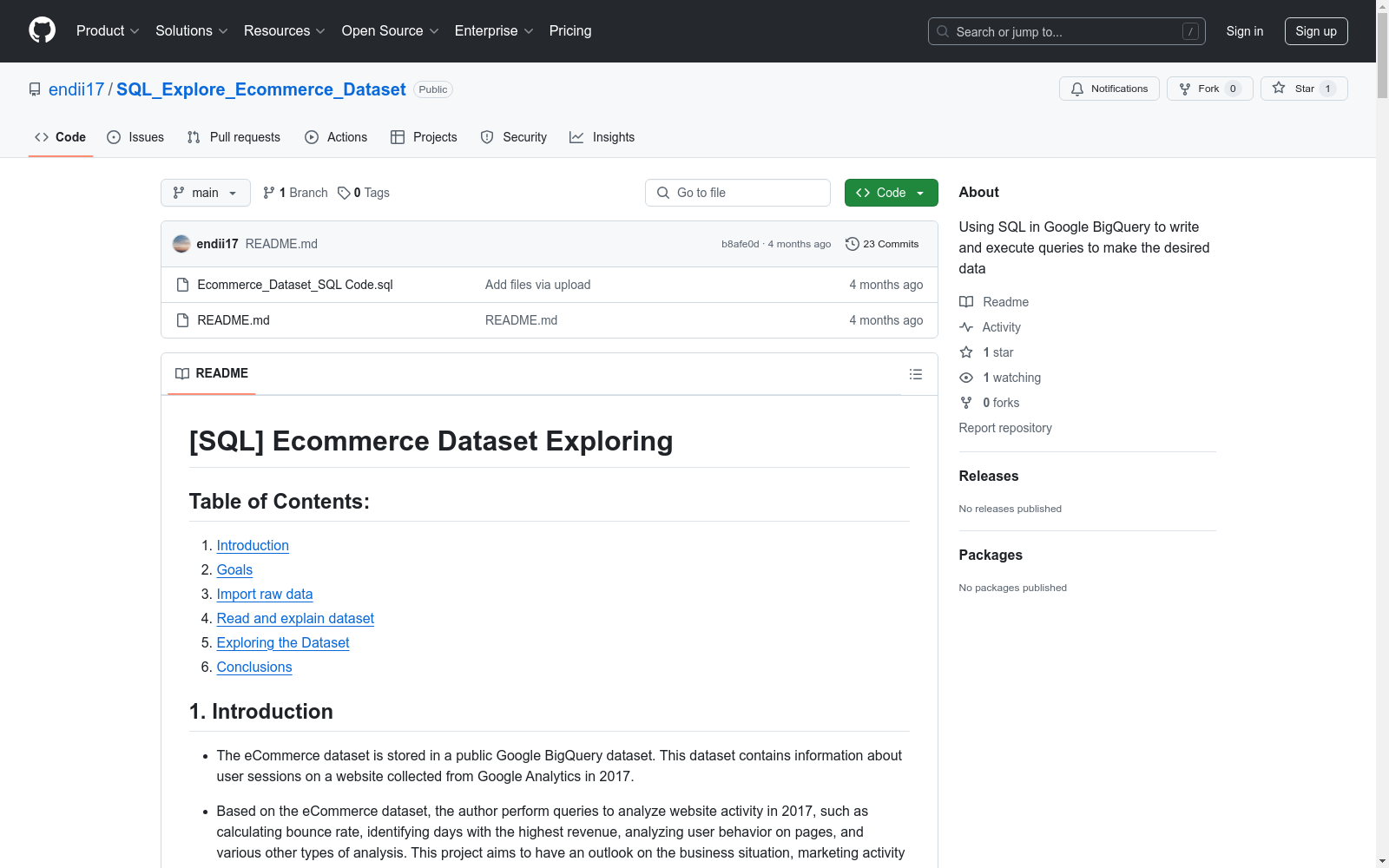
Task: Expand the Product menu
Action: (108, 30)
